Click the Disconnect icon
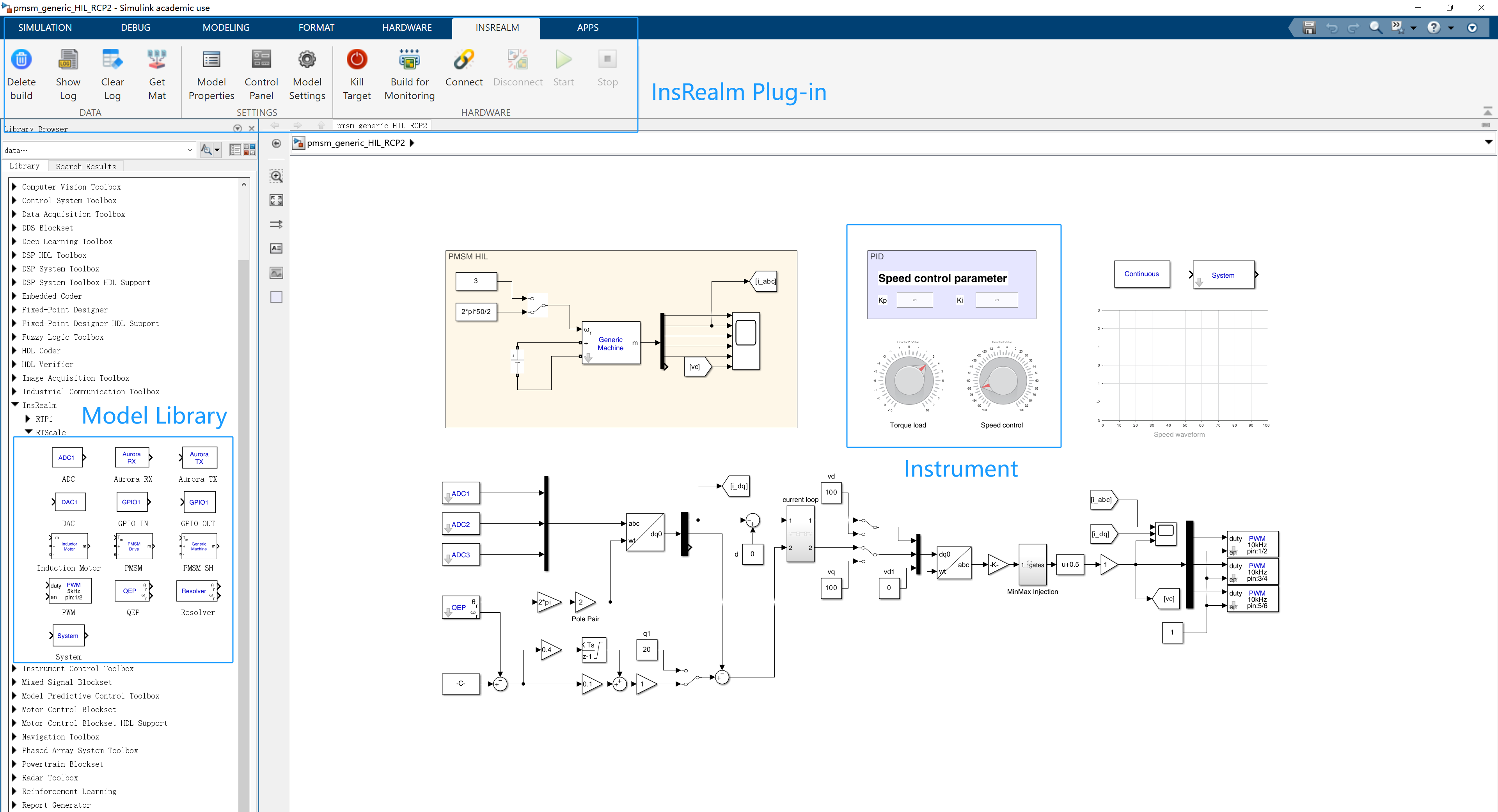The height and width of the screenshot is (812, 1498). [x=518, y=59]
